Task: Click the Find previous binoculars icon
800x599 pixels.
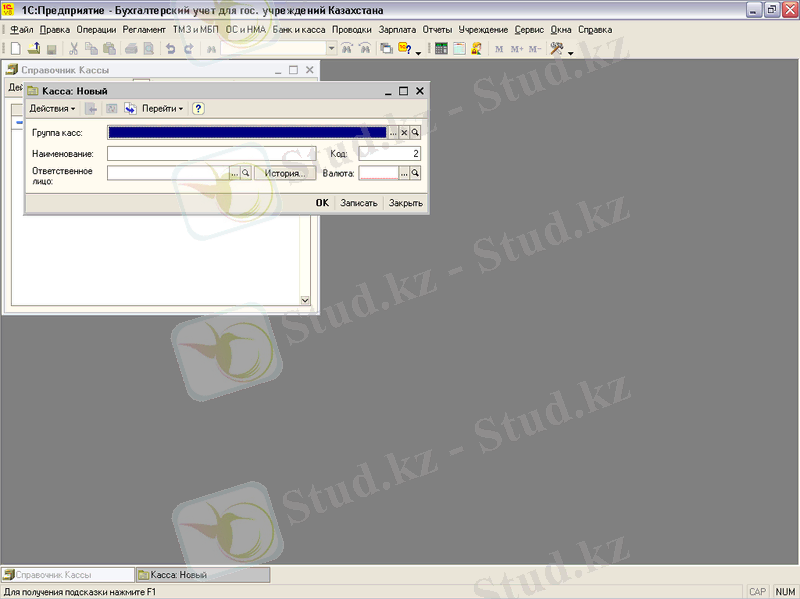Action: point(365,48)
